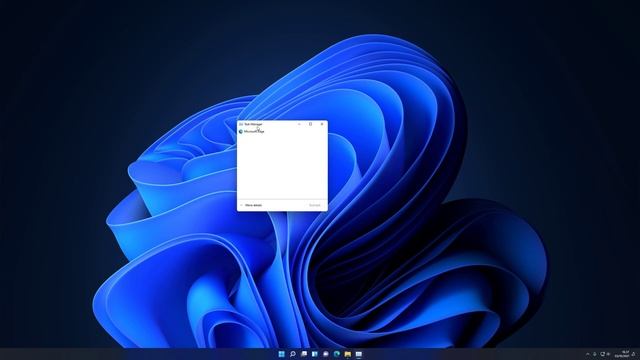Launch Microsoft Edge from the taskbar
Screen dimensions: 640x360
pyautogui.click(x=337, y=354)
